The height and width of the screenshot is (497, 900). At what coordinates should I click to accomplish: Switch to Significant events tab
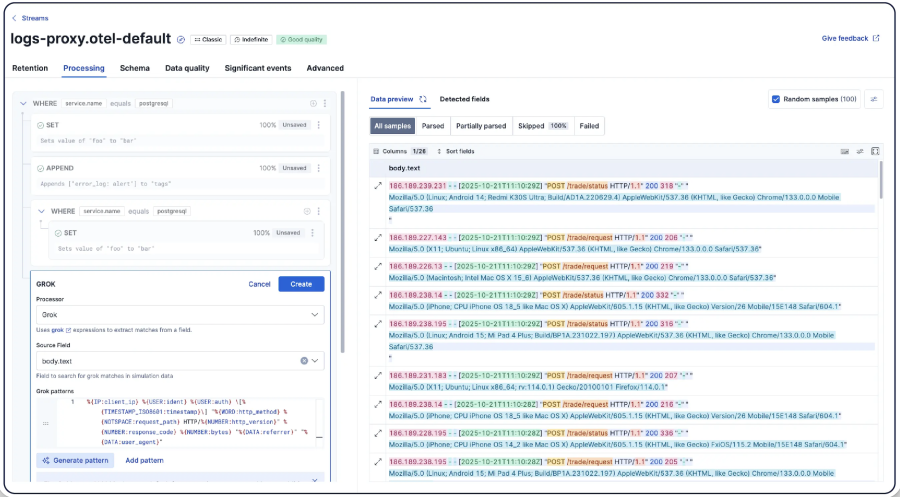pos(258,68)
